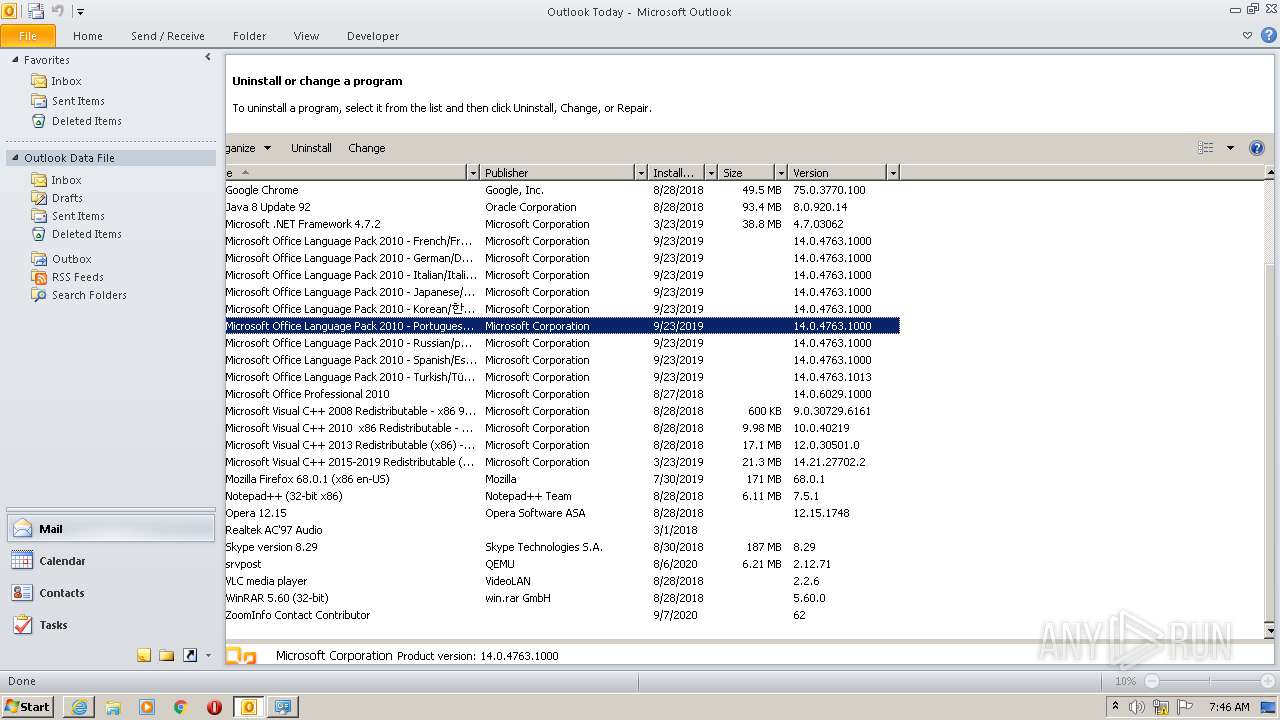This screenshot has height=720, width=1280.
Task: Change the view with the view icon
Action: pyautogui.click(x=1206, y=148)
